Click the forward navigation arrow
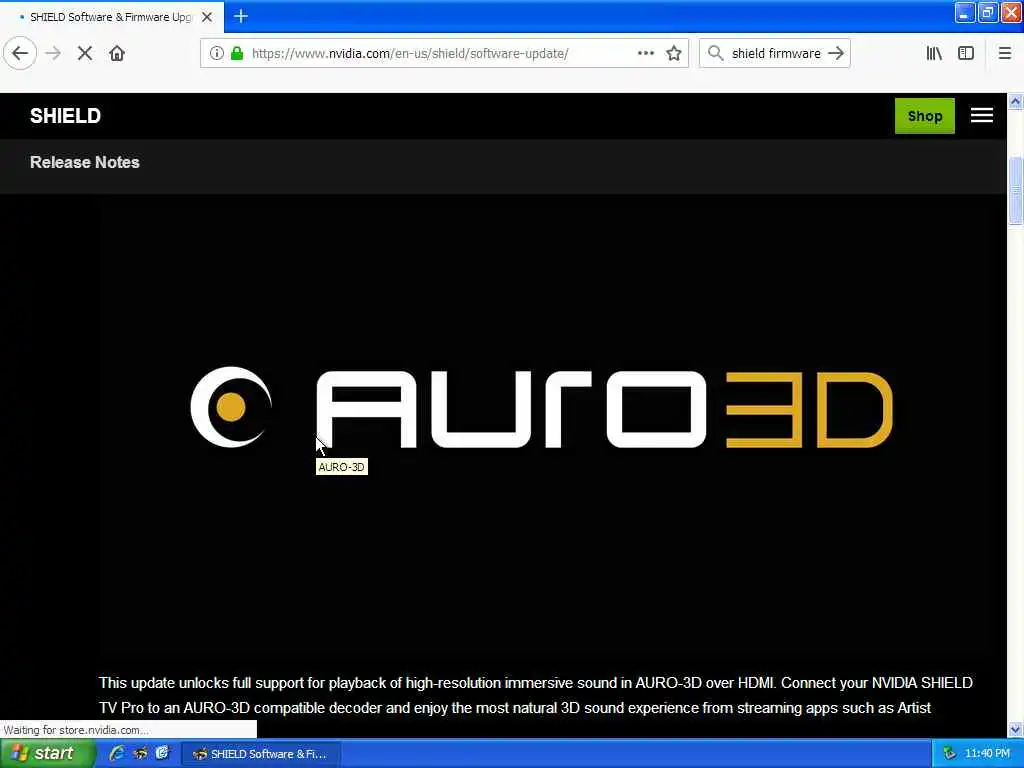The image size is (1024, 768). pos(54,54)
